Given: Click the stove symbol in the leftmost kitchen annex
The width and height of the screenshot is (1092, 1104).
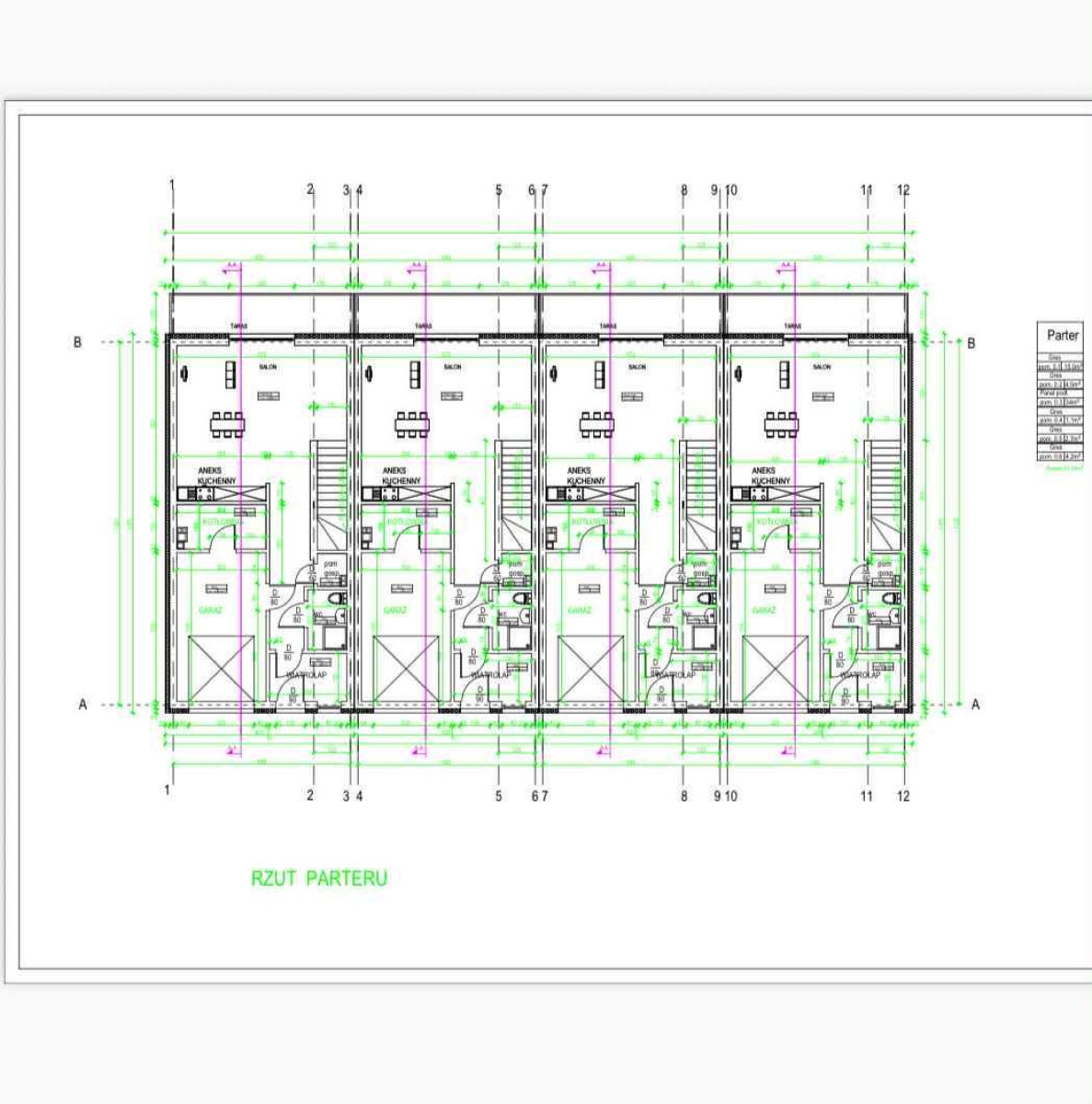Looking at the screenshot, I should tap(204, 494).
